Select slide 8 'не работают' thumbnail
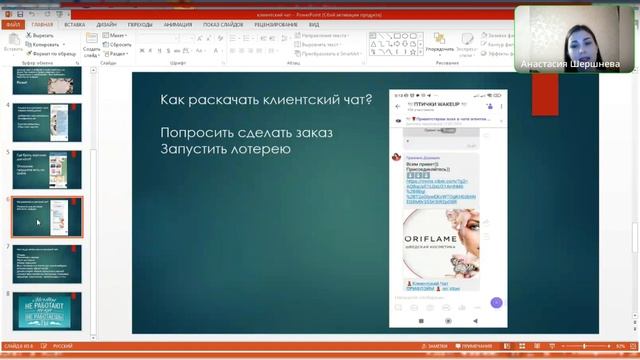This screenshot has height=360, width=640. click(x=47, y=311)
